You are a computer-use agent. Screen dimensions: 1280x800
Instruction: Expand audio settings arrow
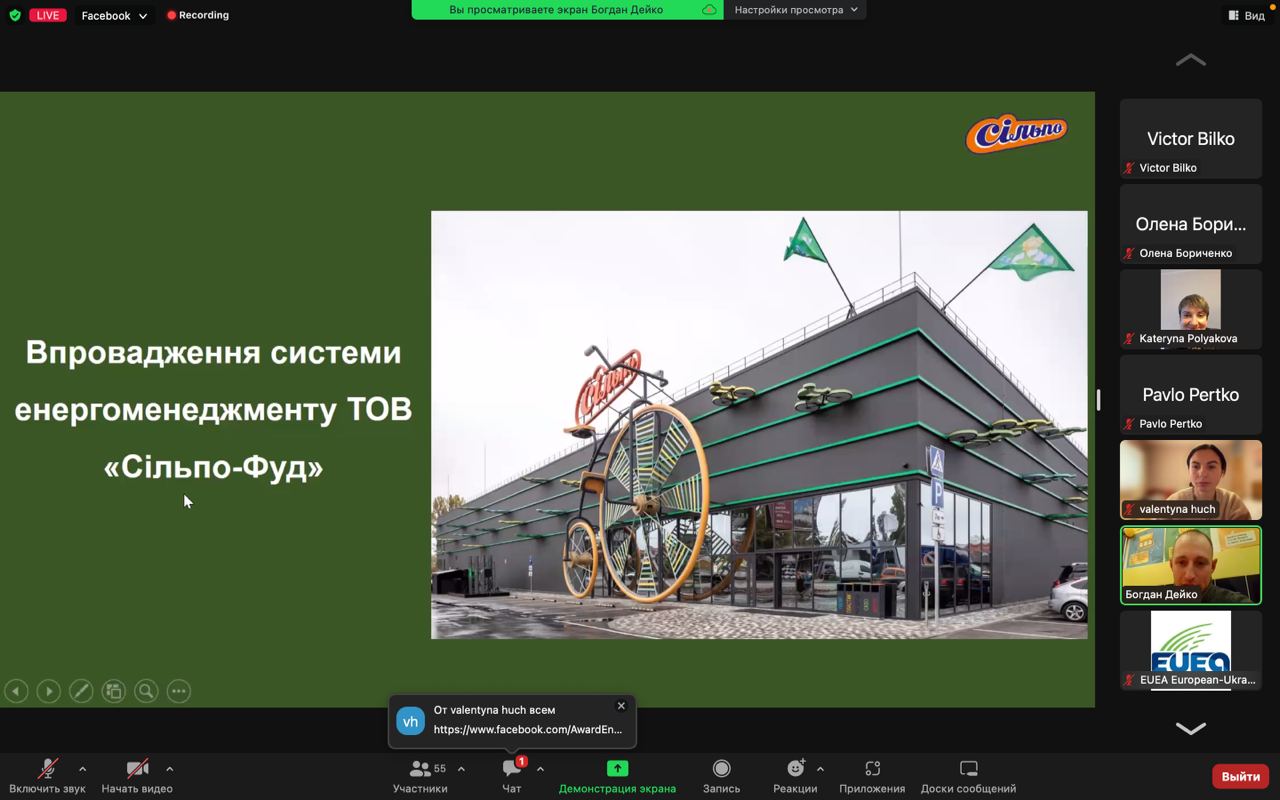click(x=82, y=769)
